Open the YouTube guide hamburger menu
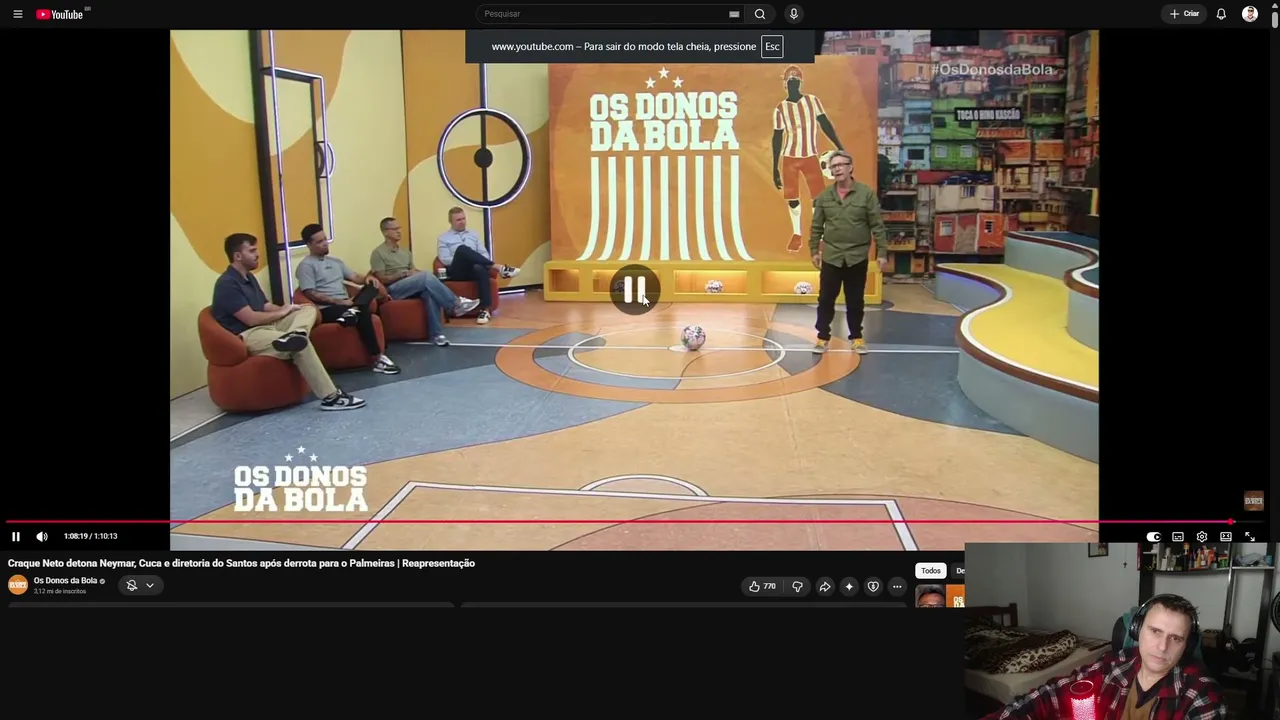 (x=17, y=14)
